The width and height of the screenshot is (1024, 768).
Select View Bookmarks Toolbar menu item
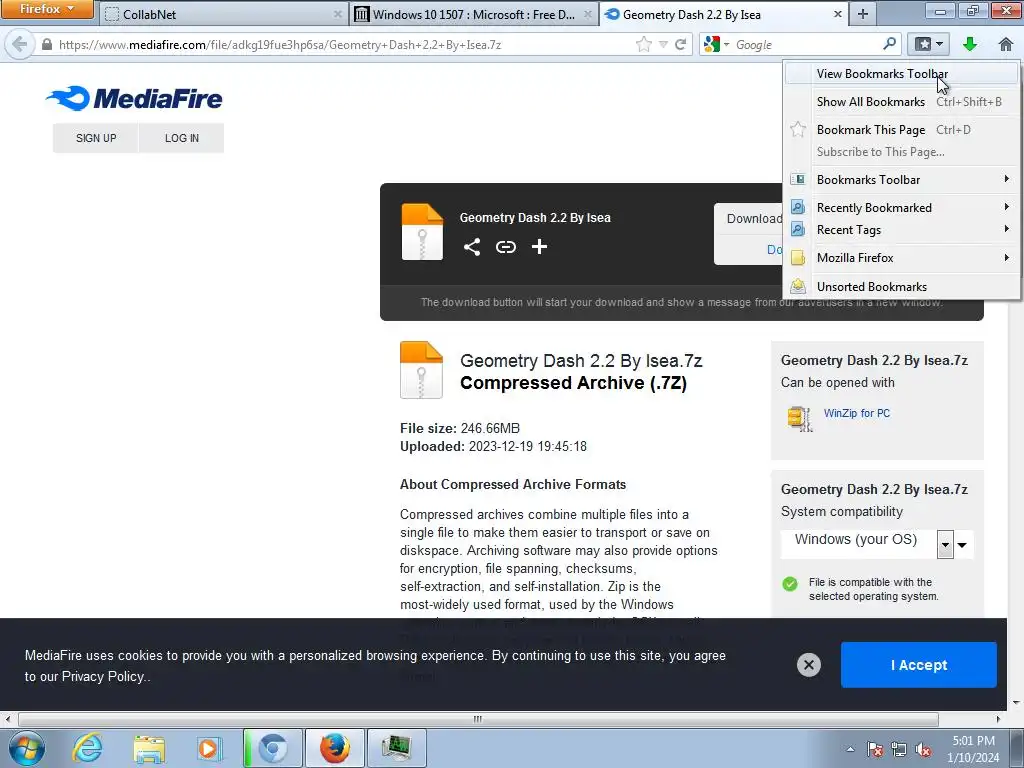pyautogui.click(x=902, y=74)
